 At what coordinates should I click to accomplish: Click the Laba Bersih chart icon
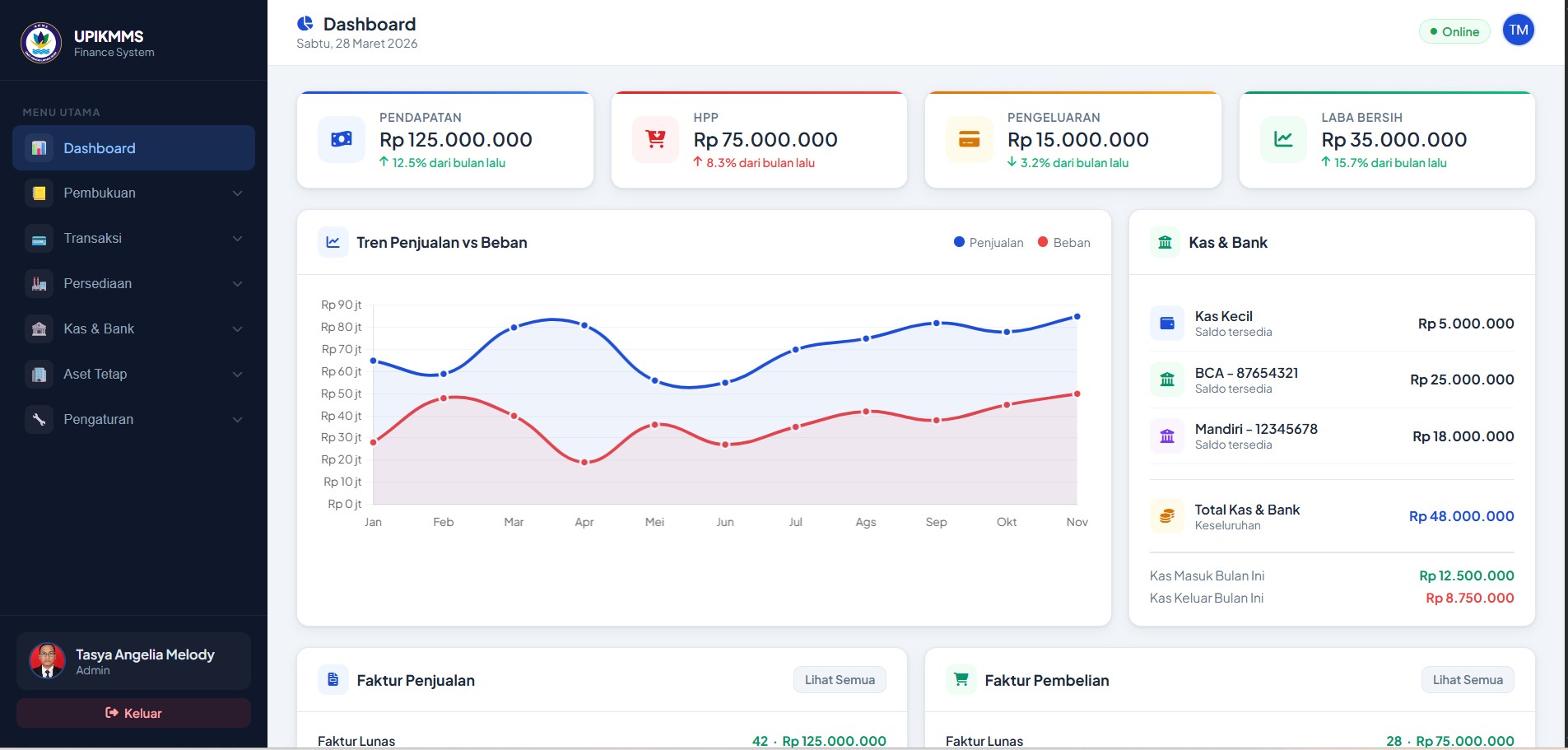click(1283, 140)
